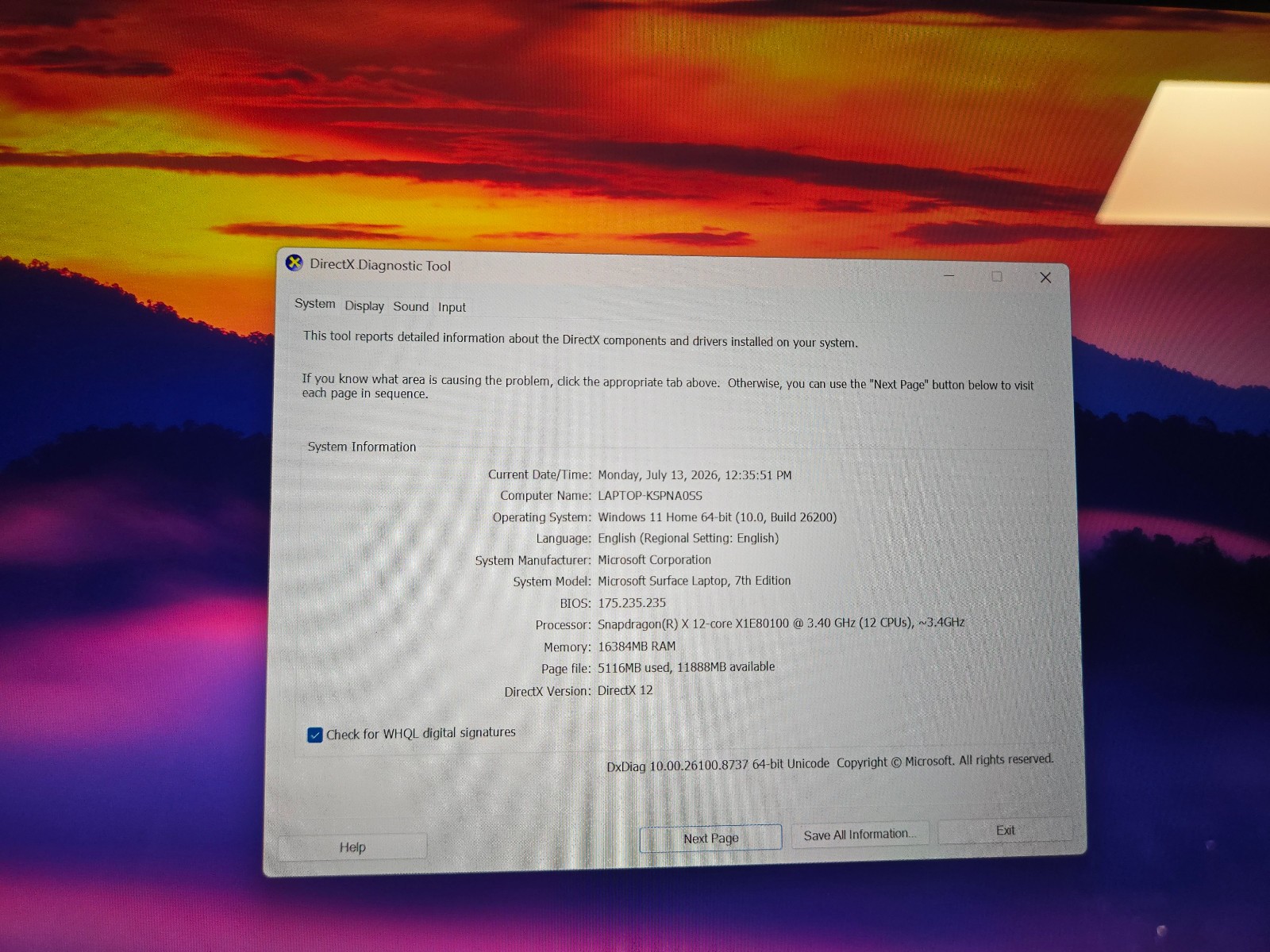Select the Input tab
The height and width of the screenshot is (952, 1270).
(452, 308)
